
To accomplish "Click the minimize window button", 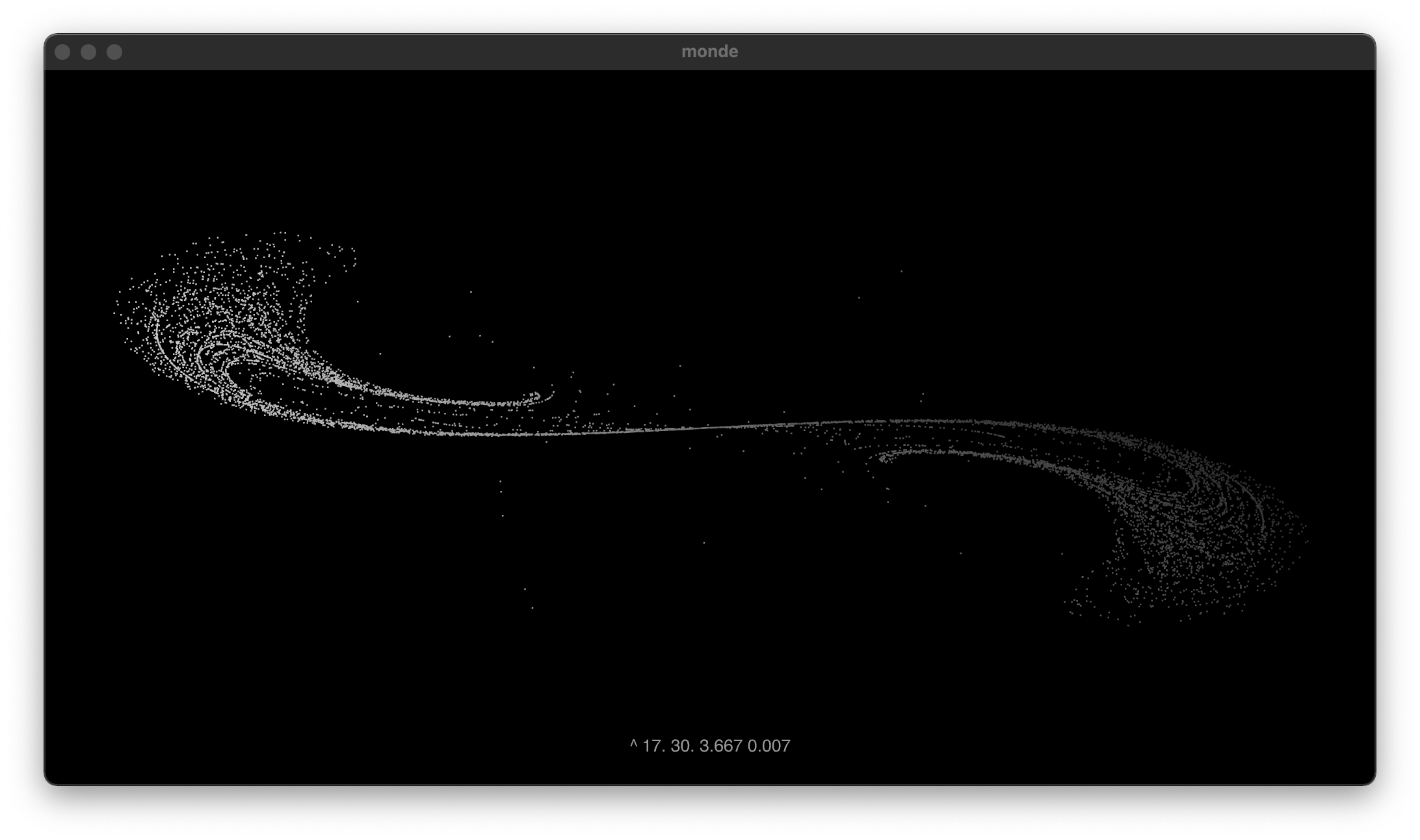I will (x=88, y=52).
